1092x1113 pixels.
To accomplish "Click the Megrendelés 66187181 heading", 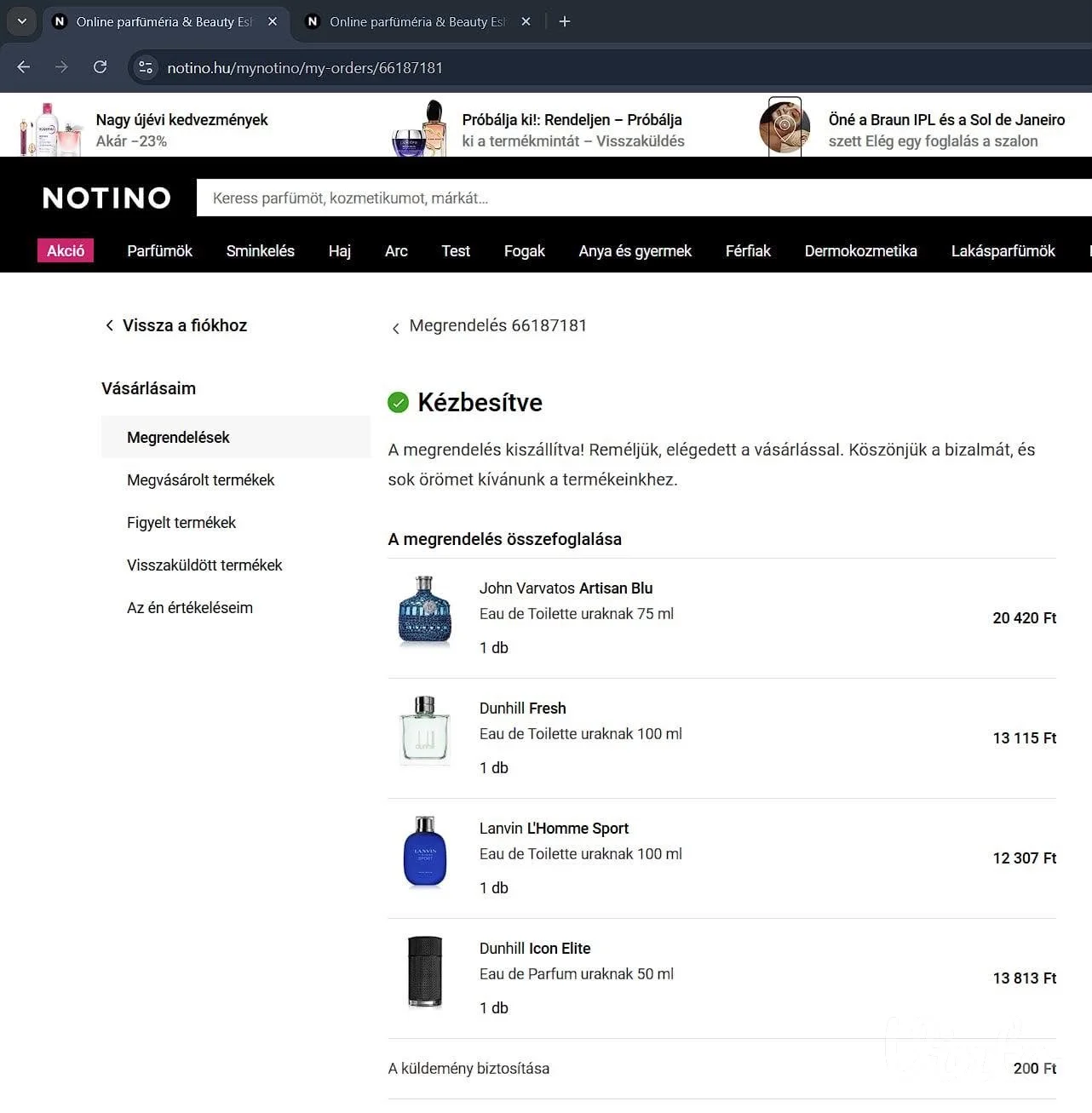I will pyautogui.click(x=498, y=325).
